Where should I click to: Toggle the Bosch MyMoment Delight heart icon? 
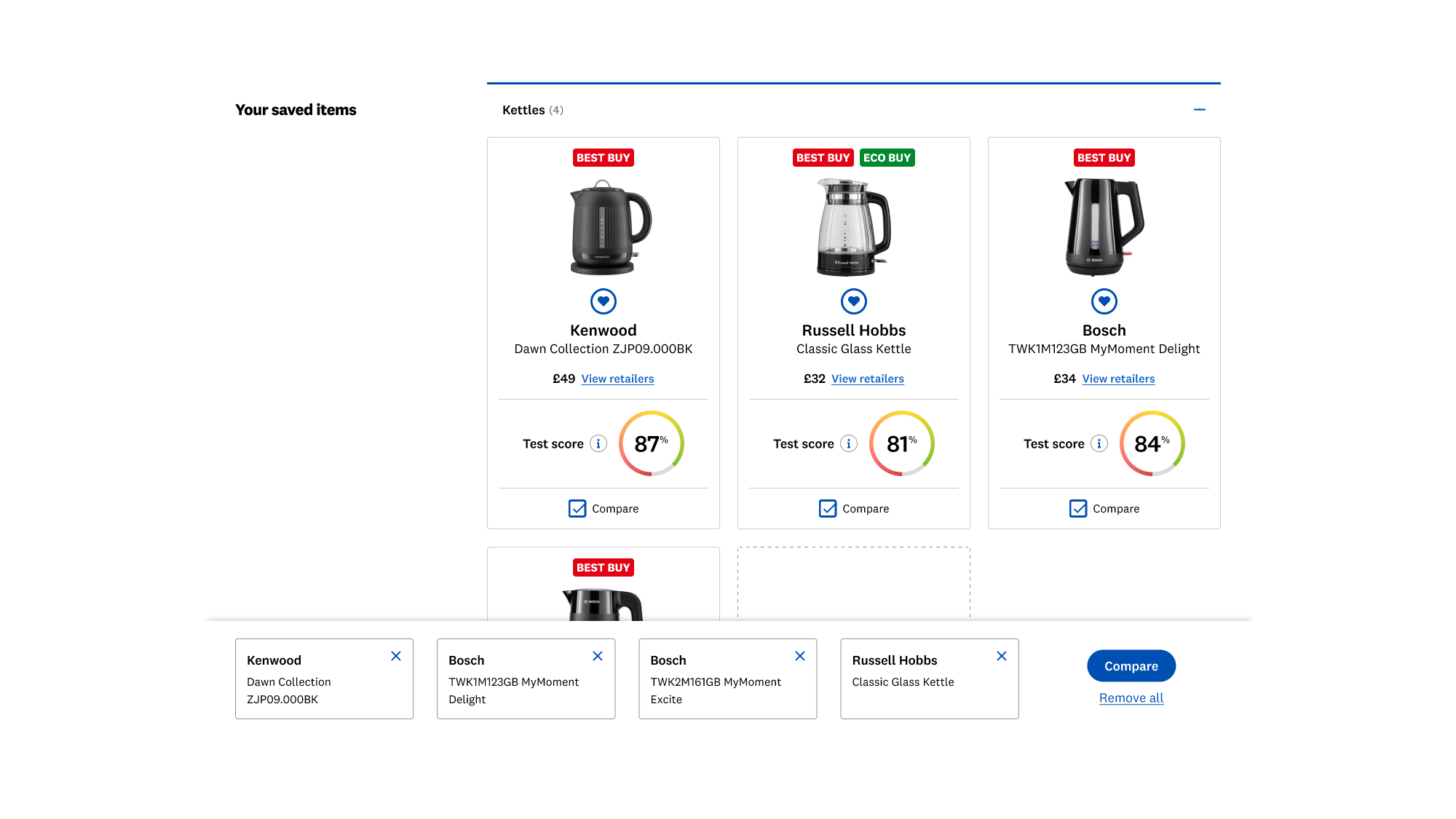(1104, 301)
